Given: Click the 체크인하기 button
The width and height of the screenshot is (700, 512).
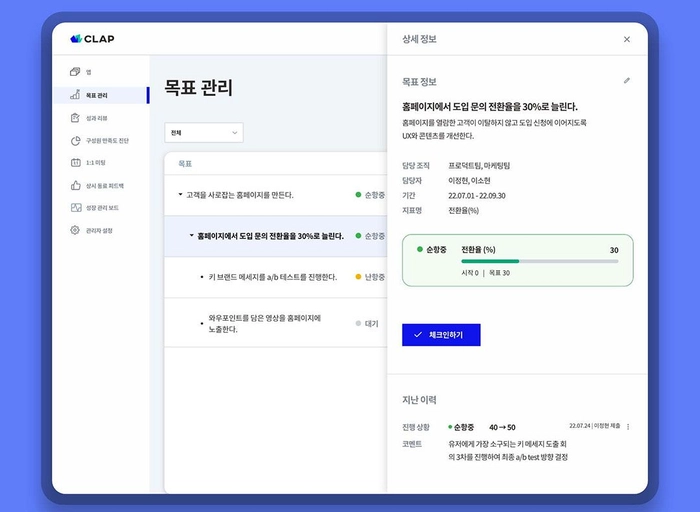Looking at the screenshot, I should (x=441, y=335).
